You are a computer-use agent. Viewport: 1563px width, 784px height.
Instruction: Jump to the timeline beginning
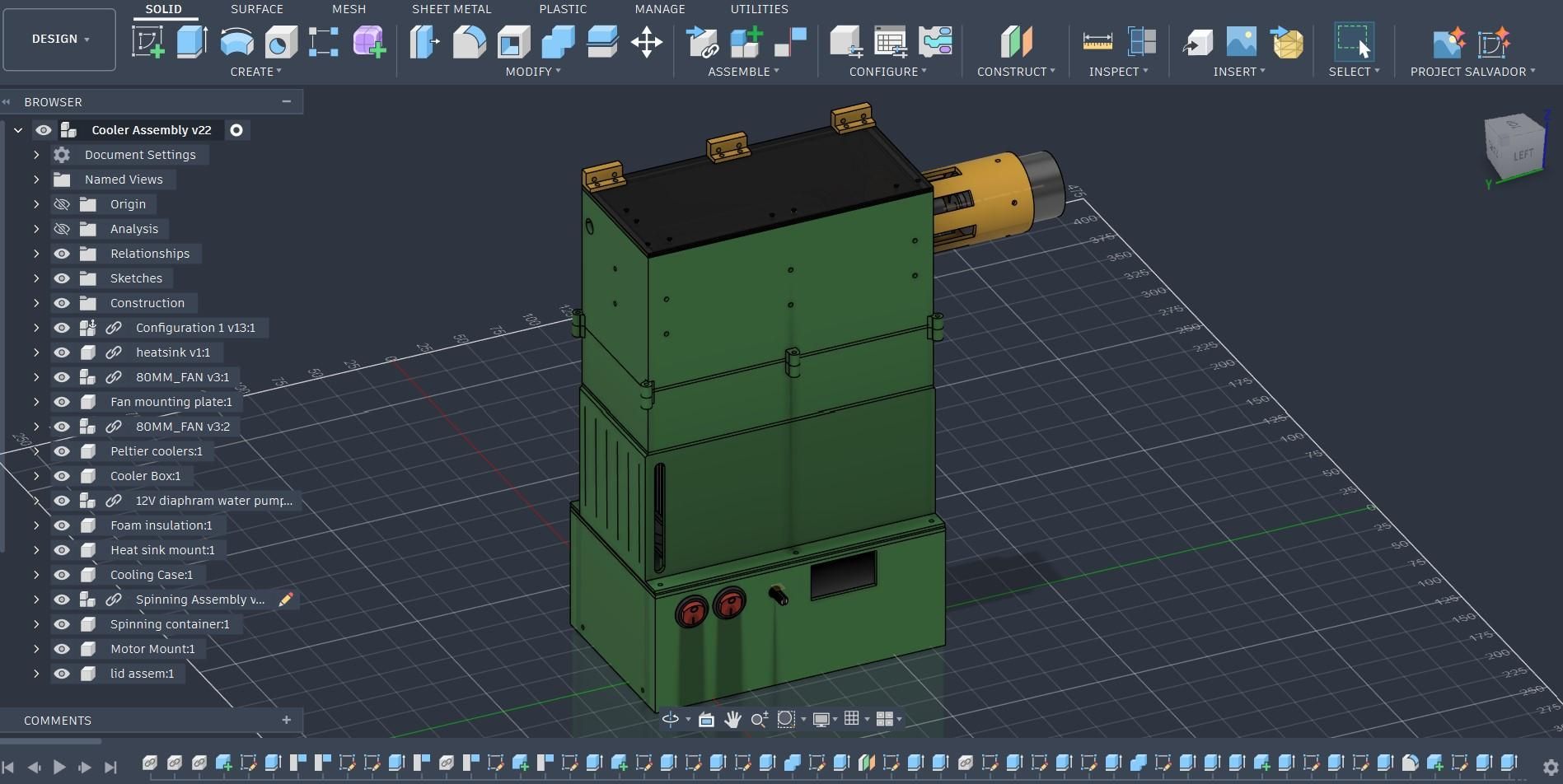tap(8, 767)
